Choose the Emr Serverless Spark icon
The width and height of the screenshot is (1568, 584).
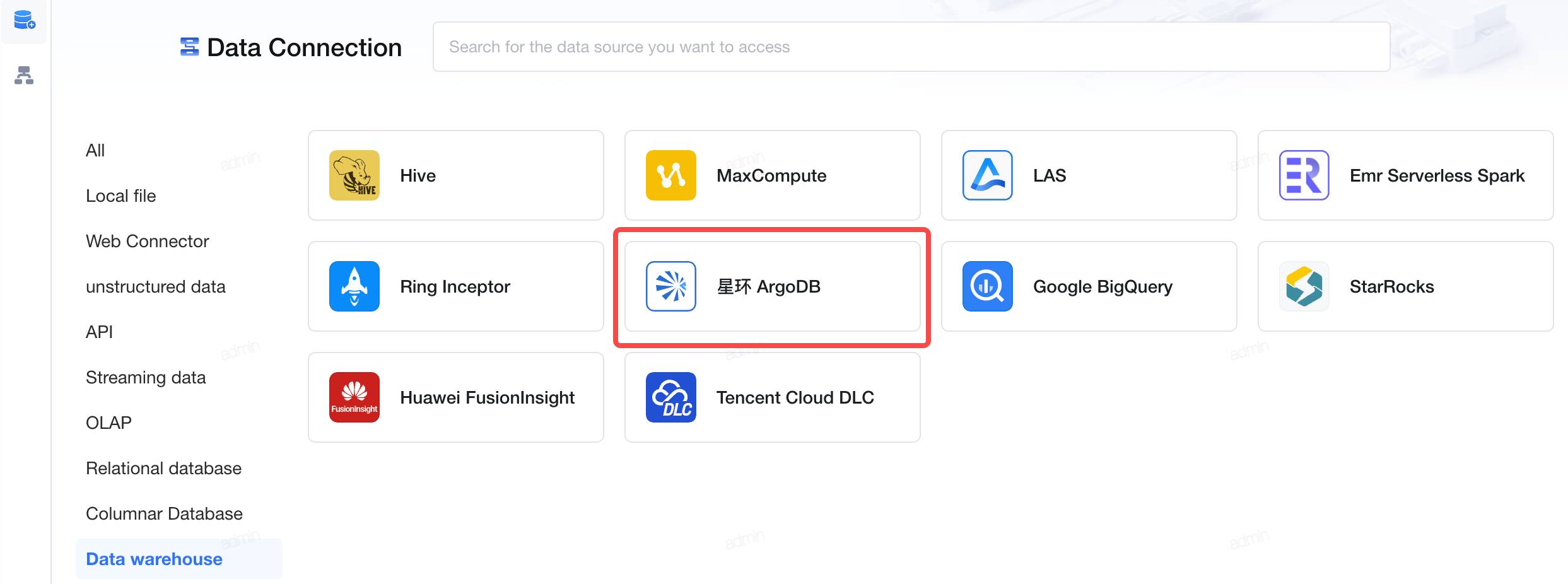click(1304, 175)
